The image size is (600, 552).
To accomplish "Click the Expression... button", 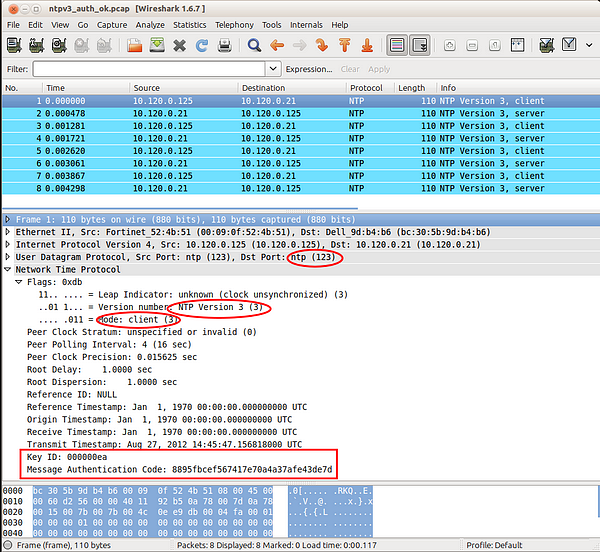I will click(309, 69).
